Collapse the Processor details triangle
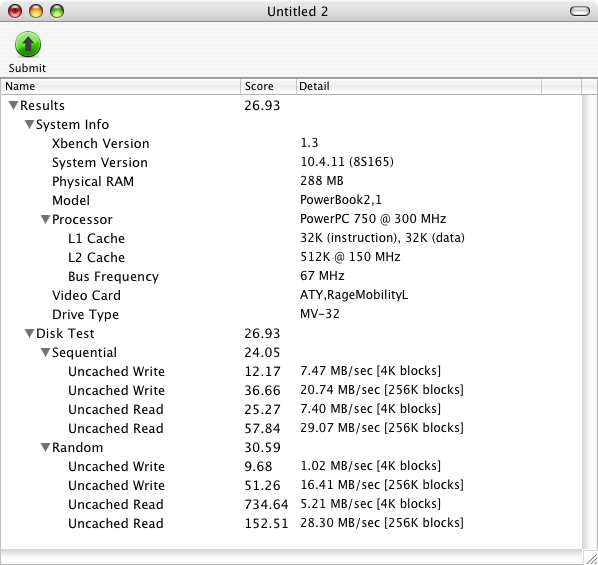The width and height of the screenshot is (598, 565). click(x=45, y=219)
